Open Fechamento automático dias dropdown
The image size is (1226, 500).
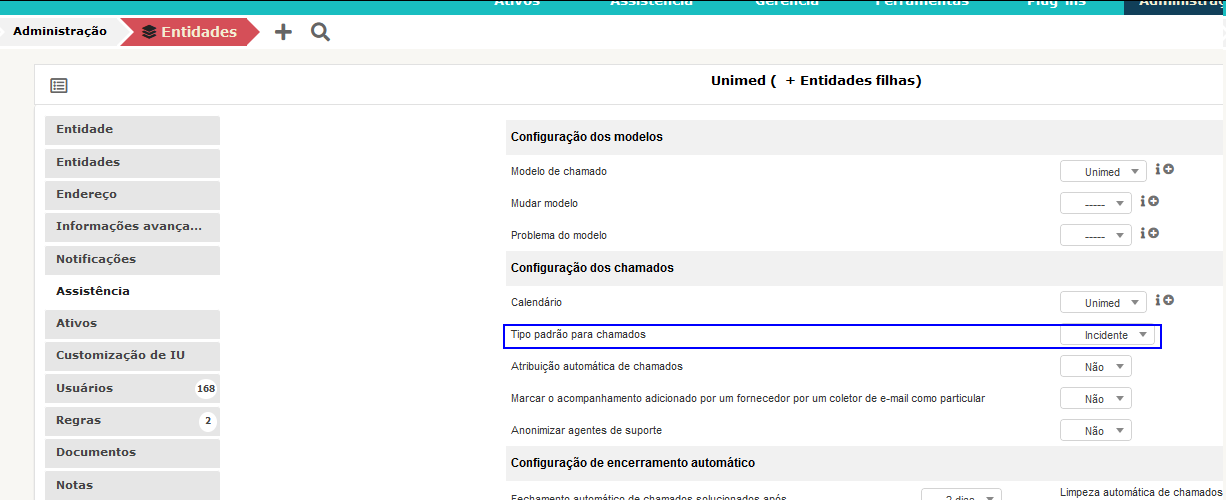click(961, 496)
